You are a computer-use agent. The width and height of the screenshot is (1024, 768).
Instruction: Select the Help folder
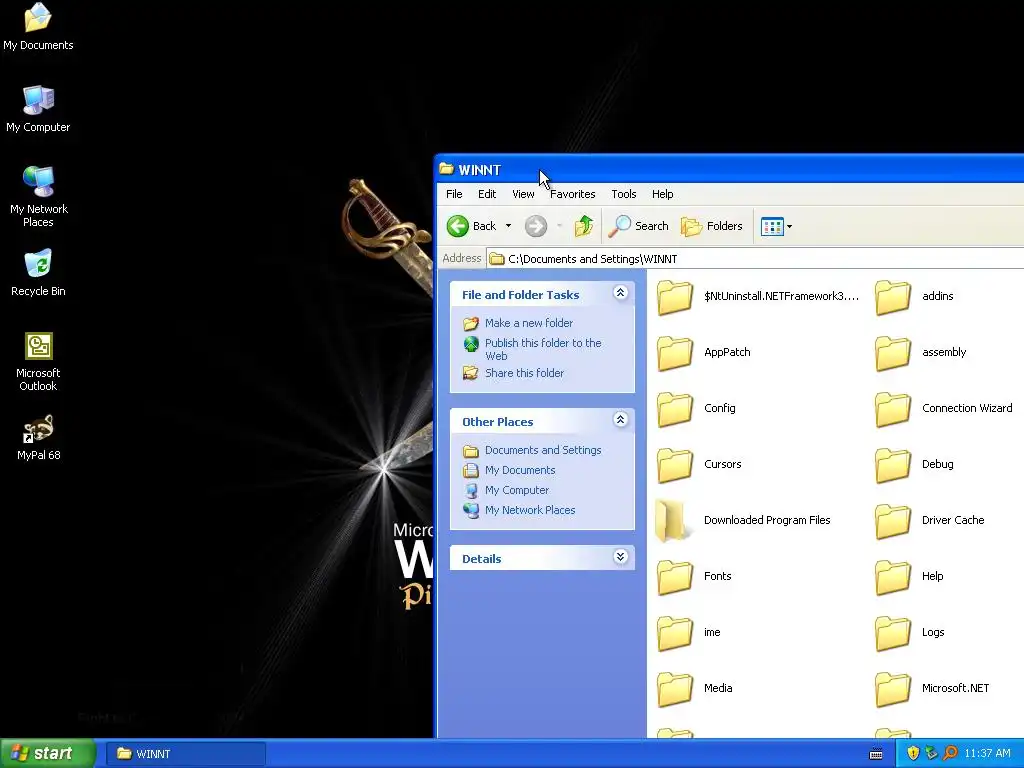[x=909, y=577]
